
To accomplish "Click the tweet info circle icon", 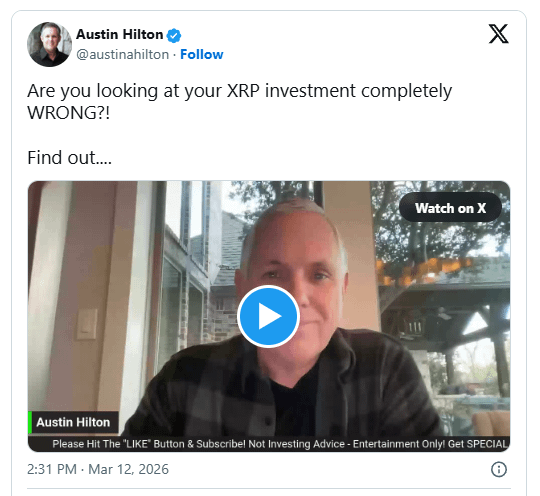I will coord(499,469).
